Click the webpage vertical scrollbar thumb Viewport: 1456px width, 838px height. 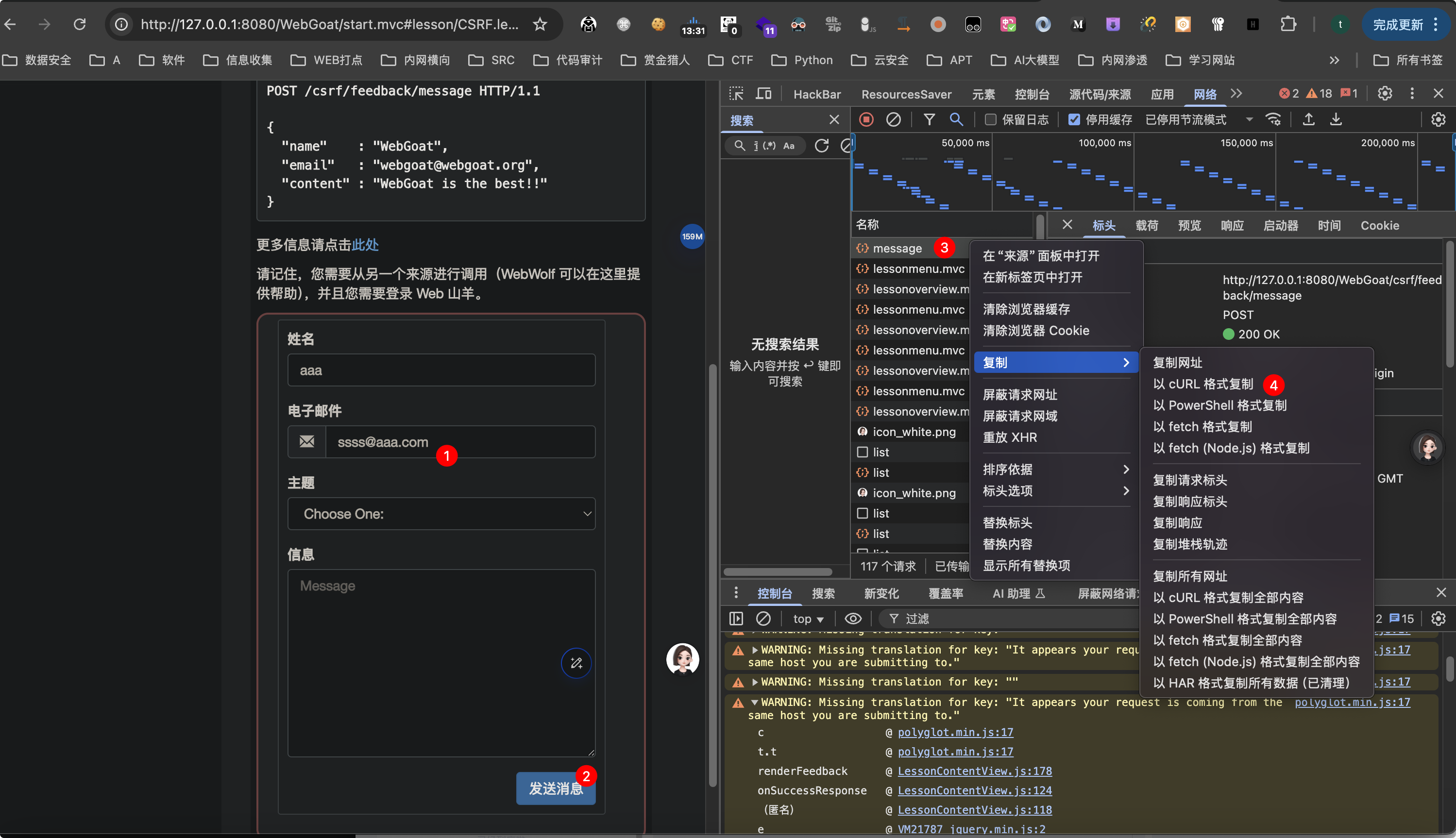tap(712, 575)
